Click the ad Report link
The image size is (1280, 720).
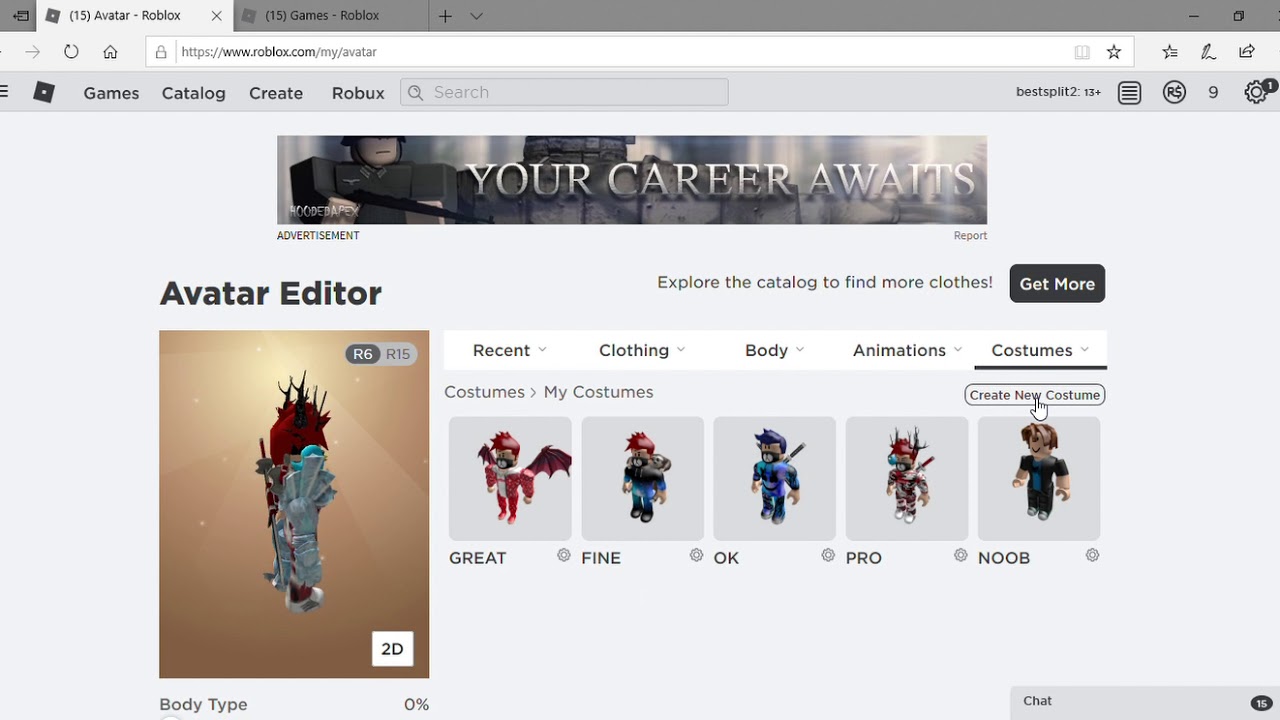970,236
